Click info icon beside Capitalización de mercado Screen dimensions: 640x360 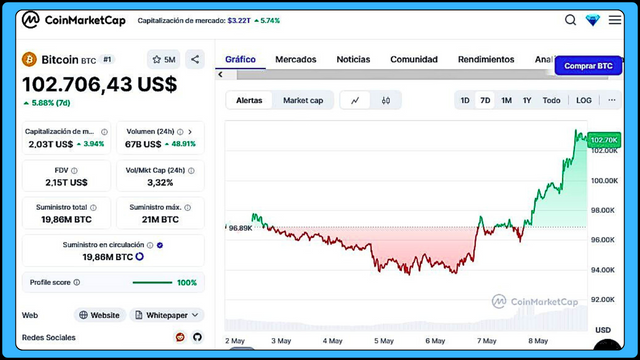(x=104, y=132)
